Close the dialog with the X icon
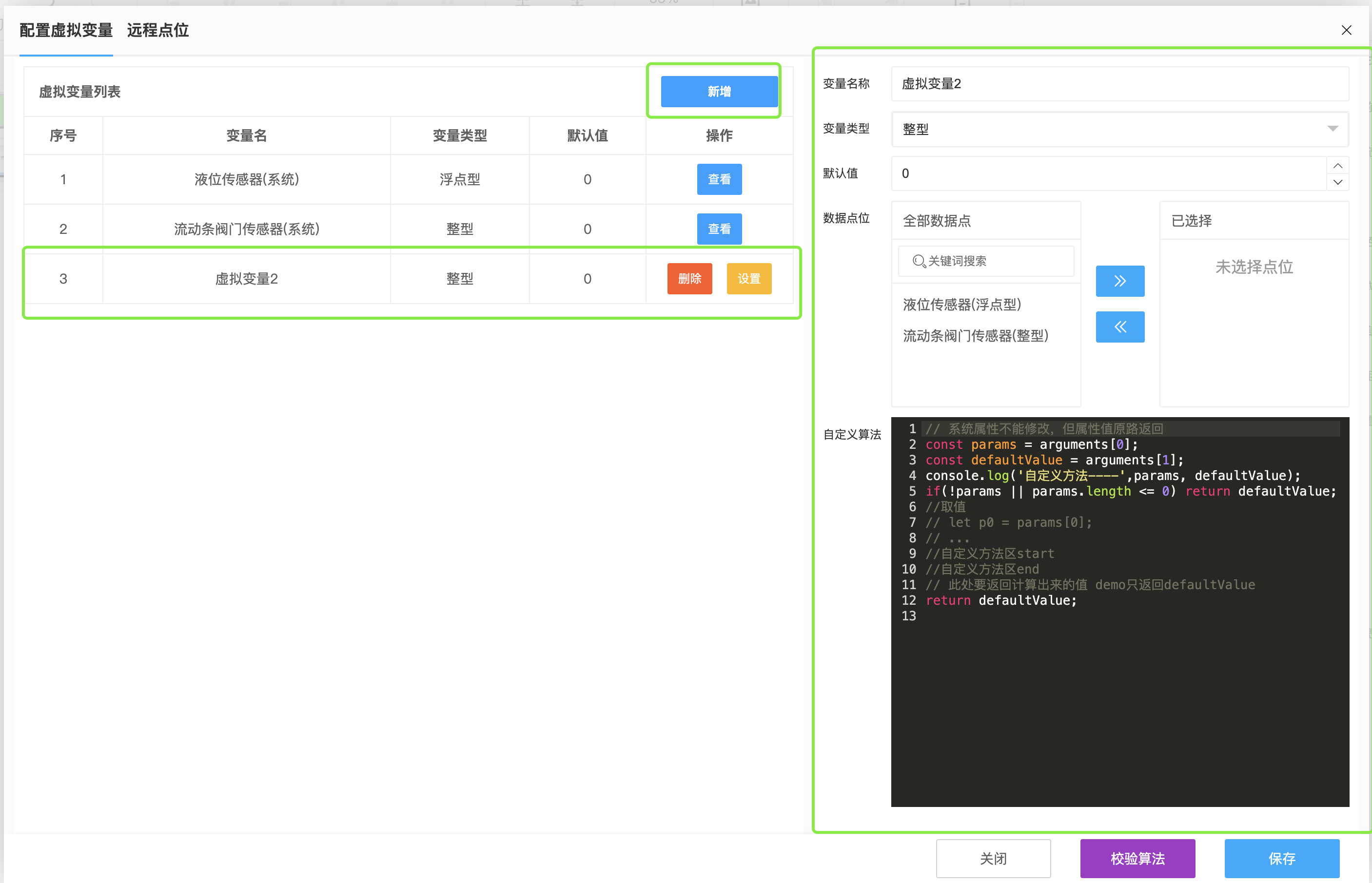1372x883 pixels. pyautogui.click(x=1346, y=30)
